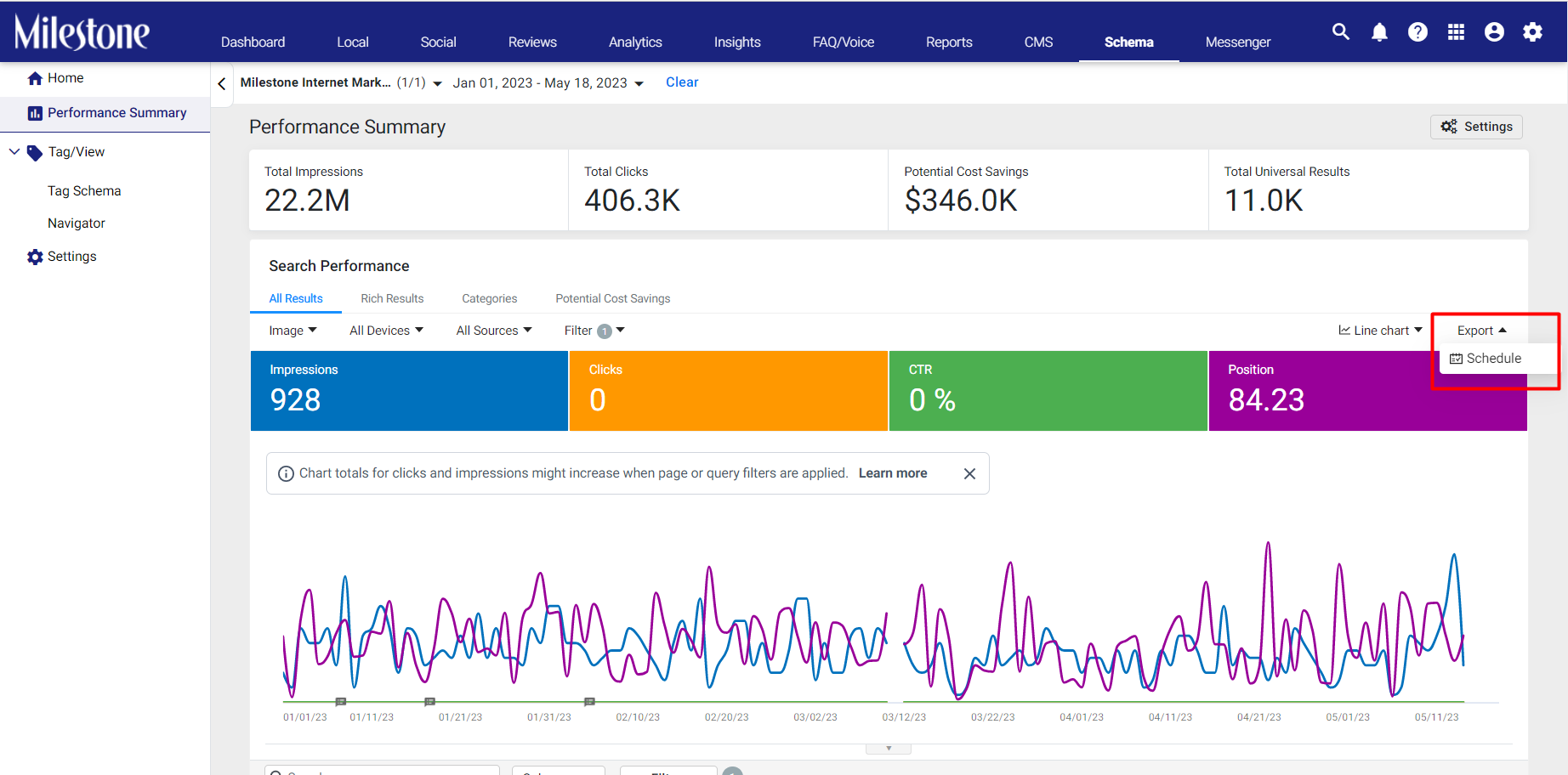Click the chart collapse arrow handle

pos(889,749)
